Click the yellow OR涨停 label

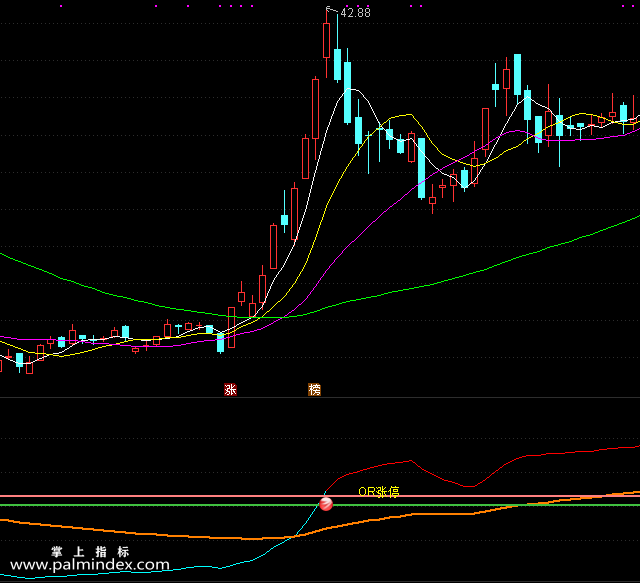pyautogui.click(x=378, y=492)
